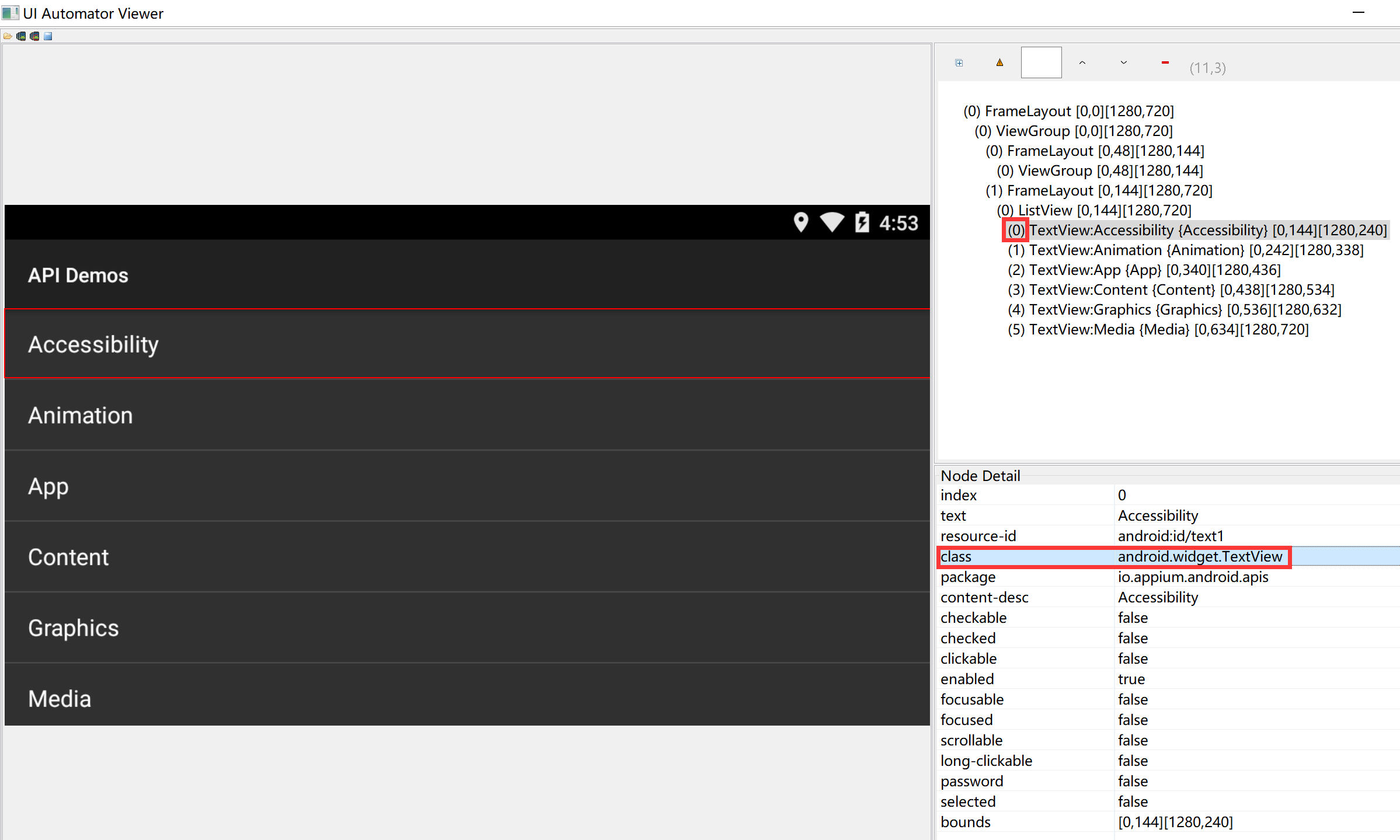Image resolution: width=1400 pixels, height=840 pixels.
Task: Jump to next search result chevron
Action: click(1123, 62)
